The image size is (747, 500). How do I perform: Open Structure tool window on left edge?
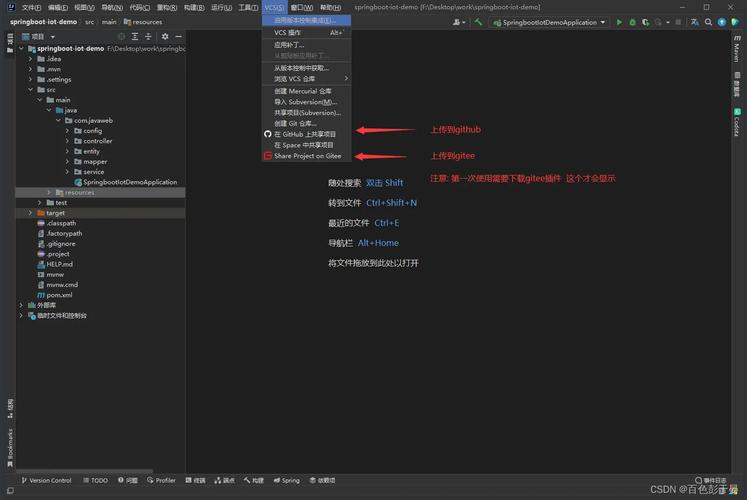point(10,409)
